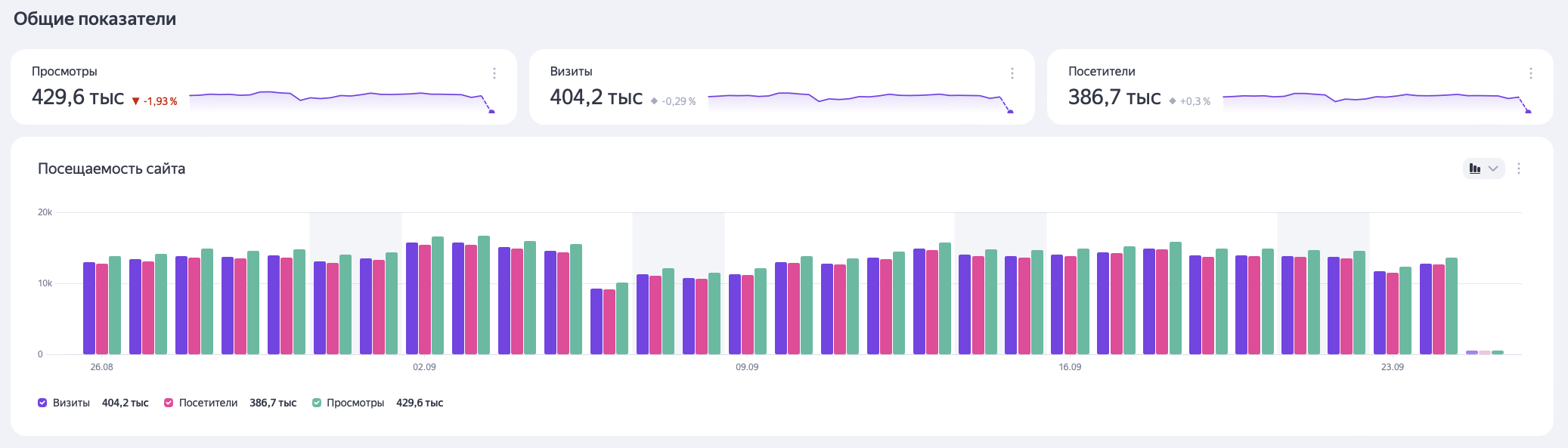Open the Посещаемость сайта chart options menu

click(1519, 168)
